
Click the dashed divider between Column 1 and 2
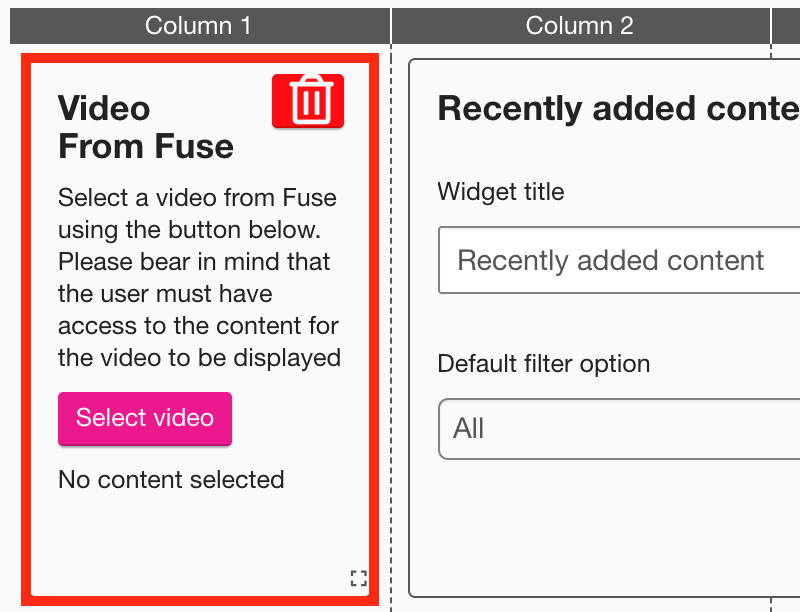point(391,330)
